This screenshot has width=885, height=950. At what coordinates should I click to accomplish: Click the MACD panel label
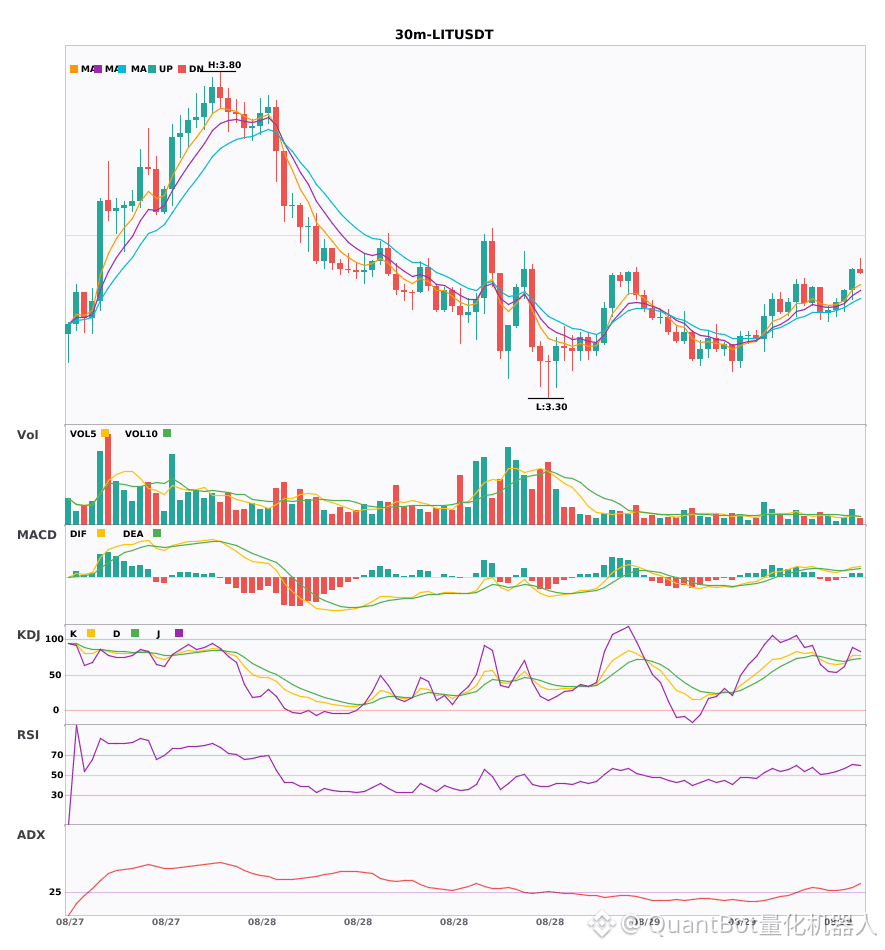point(36,535)
